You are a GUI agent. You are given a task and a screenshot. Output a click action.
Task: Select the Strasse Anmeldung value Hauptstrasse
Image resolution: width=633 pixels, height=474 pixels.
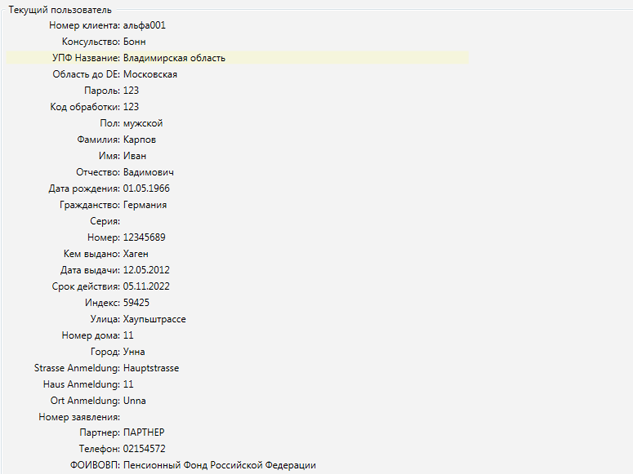(x=151, y=368)
